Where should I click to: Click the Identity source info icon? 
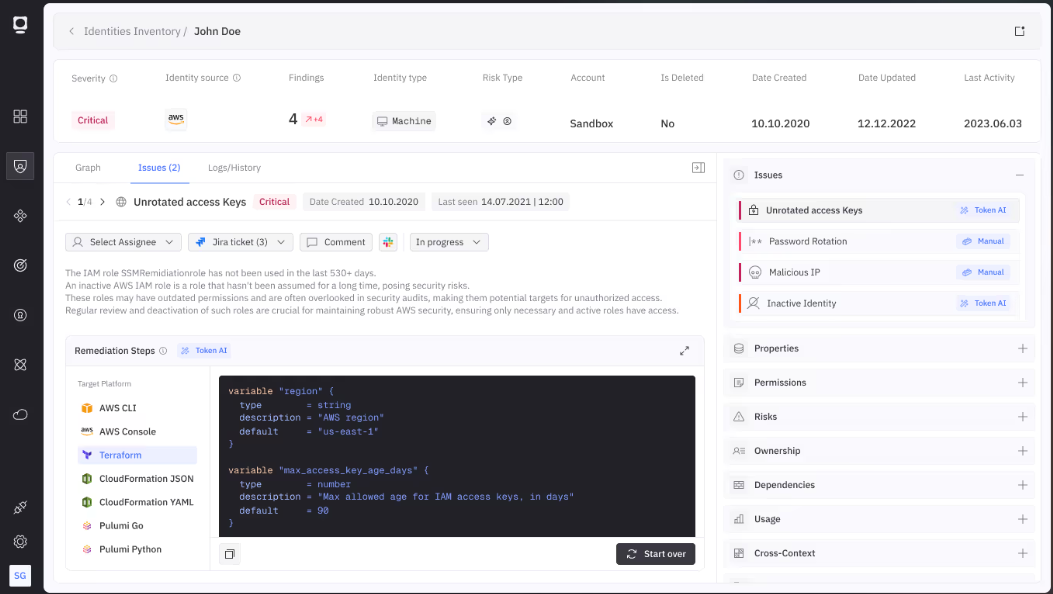[x=236, y=78]
